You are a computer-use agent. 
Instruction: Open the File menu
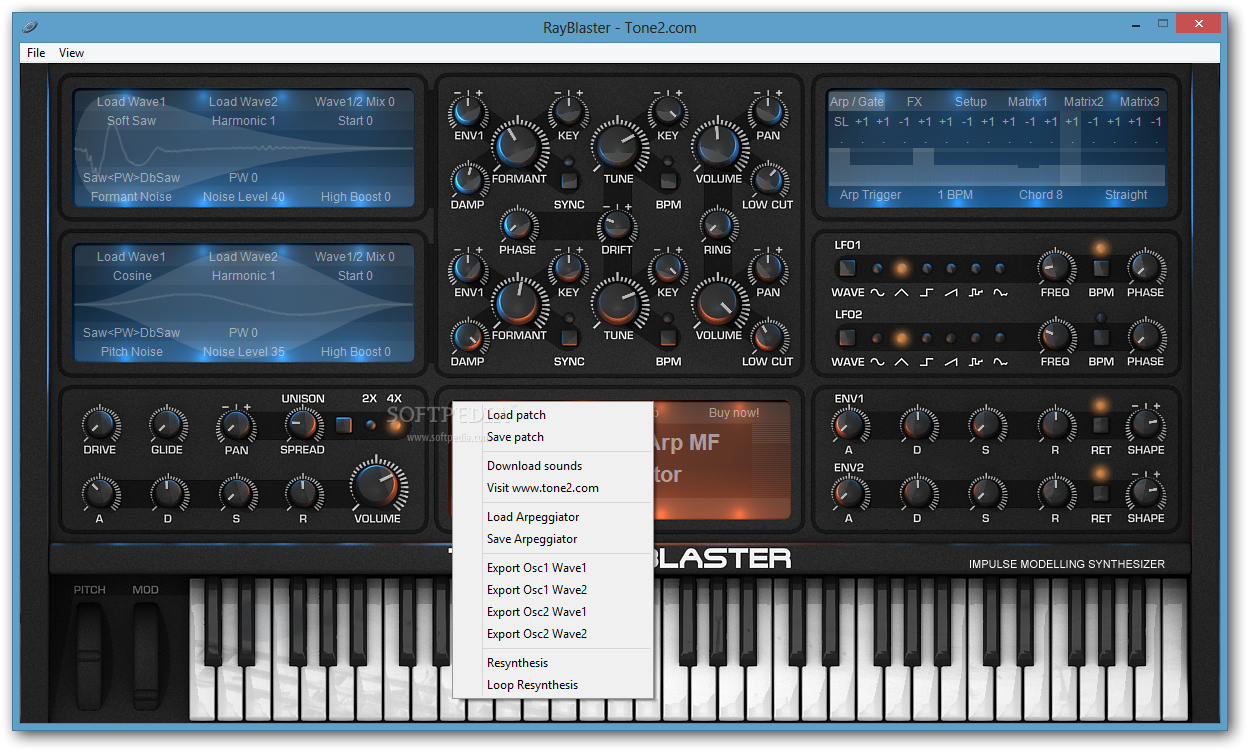[x=36, y=53]
